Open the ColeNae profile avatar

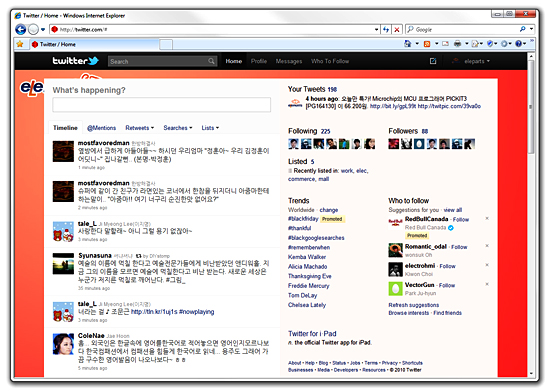tap(63, 344)
